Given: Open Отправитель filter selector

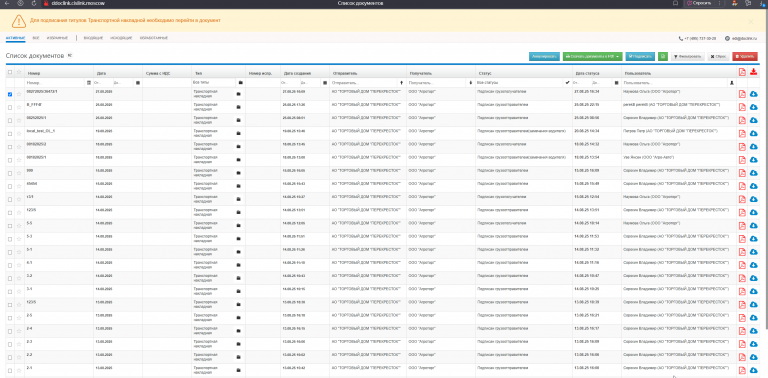Looking at the screenshot, I should click(x=402, y=83).
